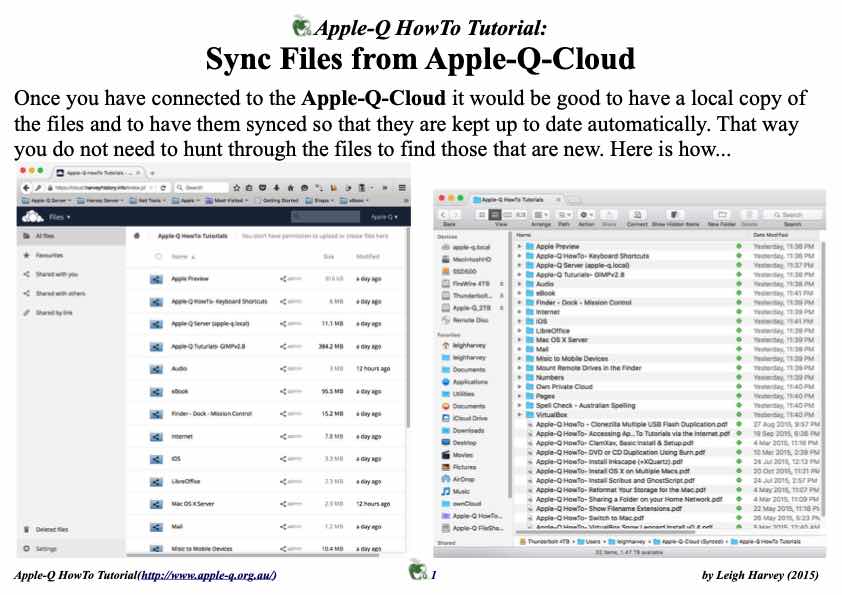
Task: Tick the select-all checkbox beside Name column
Action: point(158,257)
